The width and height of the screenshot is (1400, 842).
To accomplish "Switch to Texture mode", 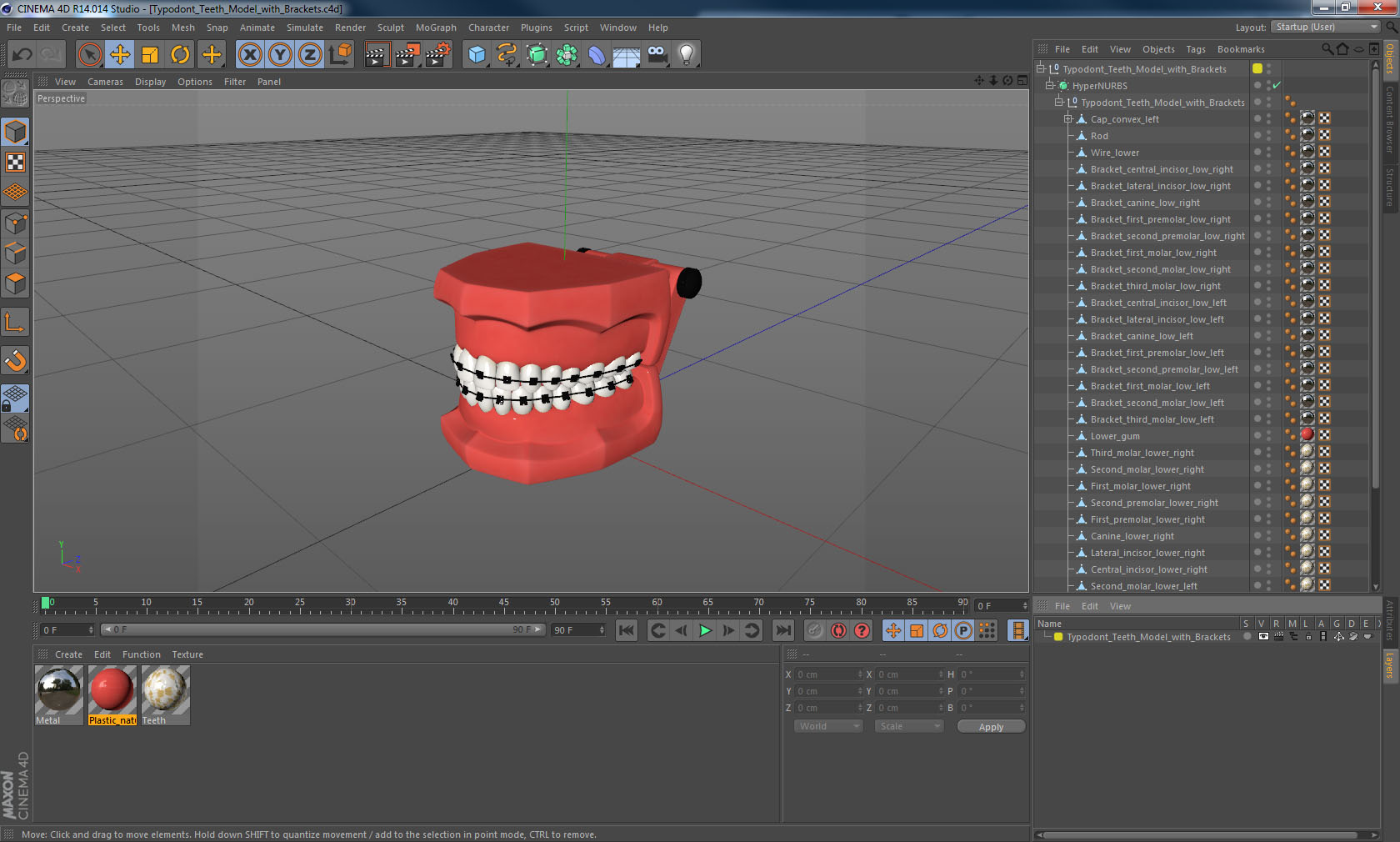I will tap(16, 162).
